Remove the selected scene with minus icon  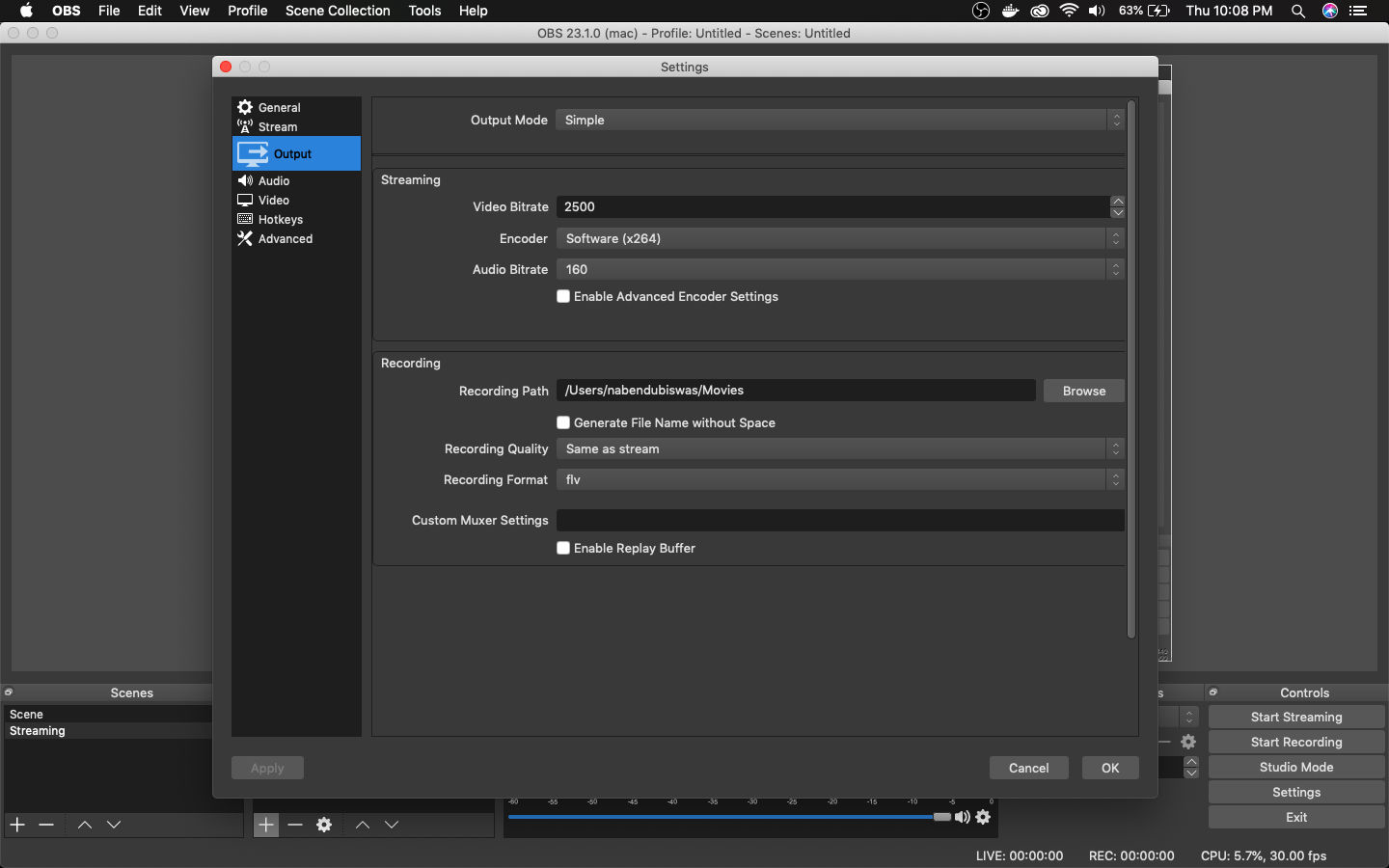click(46, 825)
